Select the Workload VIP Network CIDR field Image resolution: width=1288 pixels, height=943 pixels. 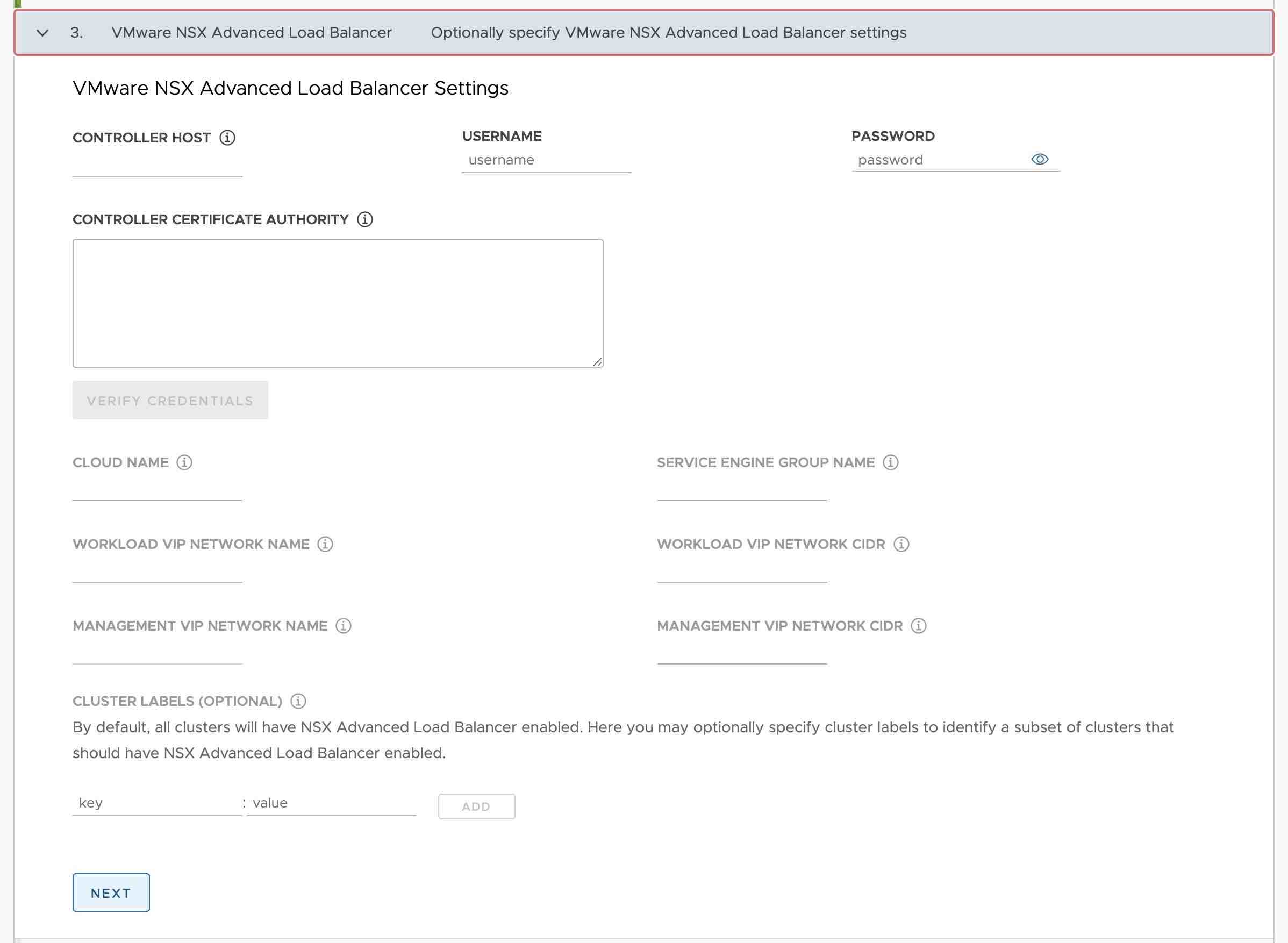tap(742, 570)
